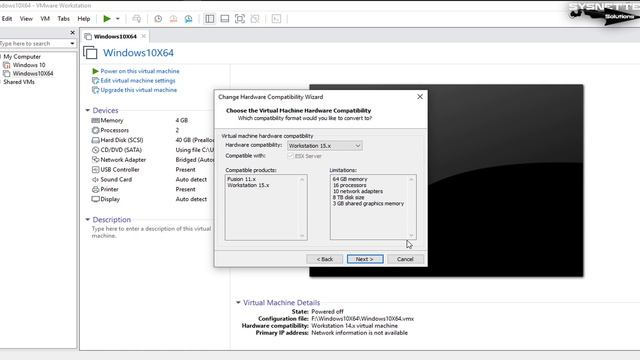
Task: Open the View menu
Action: pyautogui.click(x=26, y=19)
